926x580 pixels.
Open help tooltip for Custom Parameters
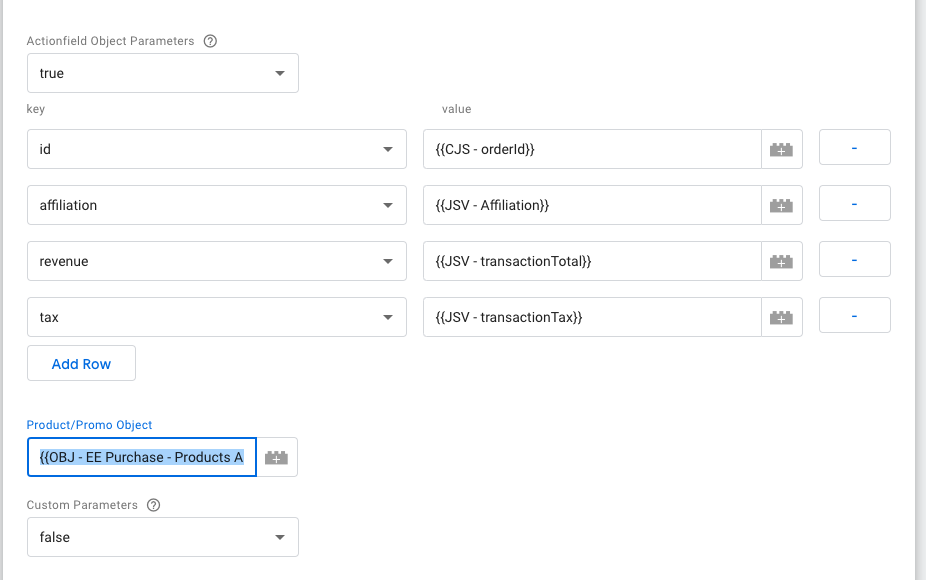[152, 505]
